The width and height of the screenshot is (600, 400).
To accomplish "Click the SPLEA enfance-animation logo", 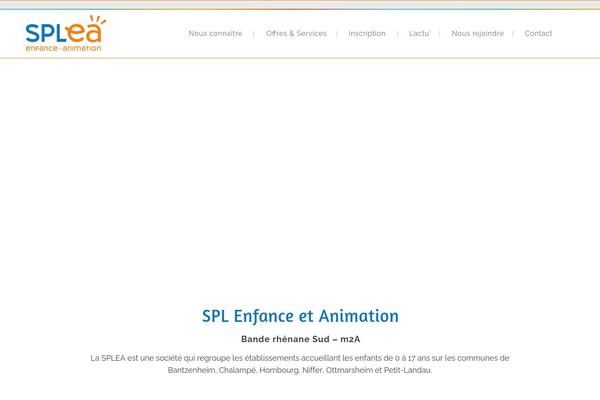I will tap(65, 33).
